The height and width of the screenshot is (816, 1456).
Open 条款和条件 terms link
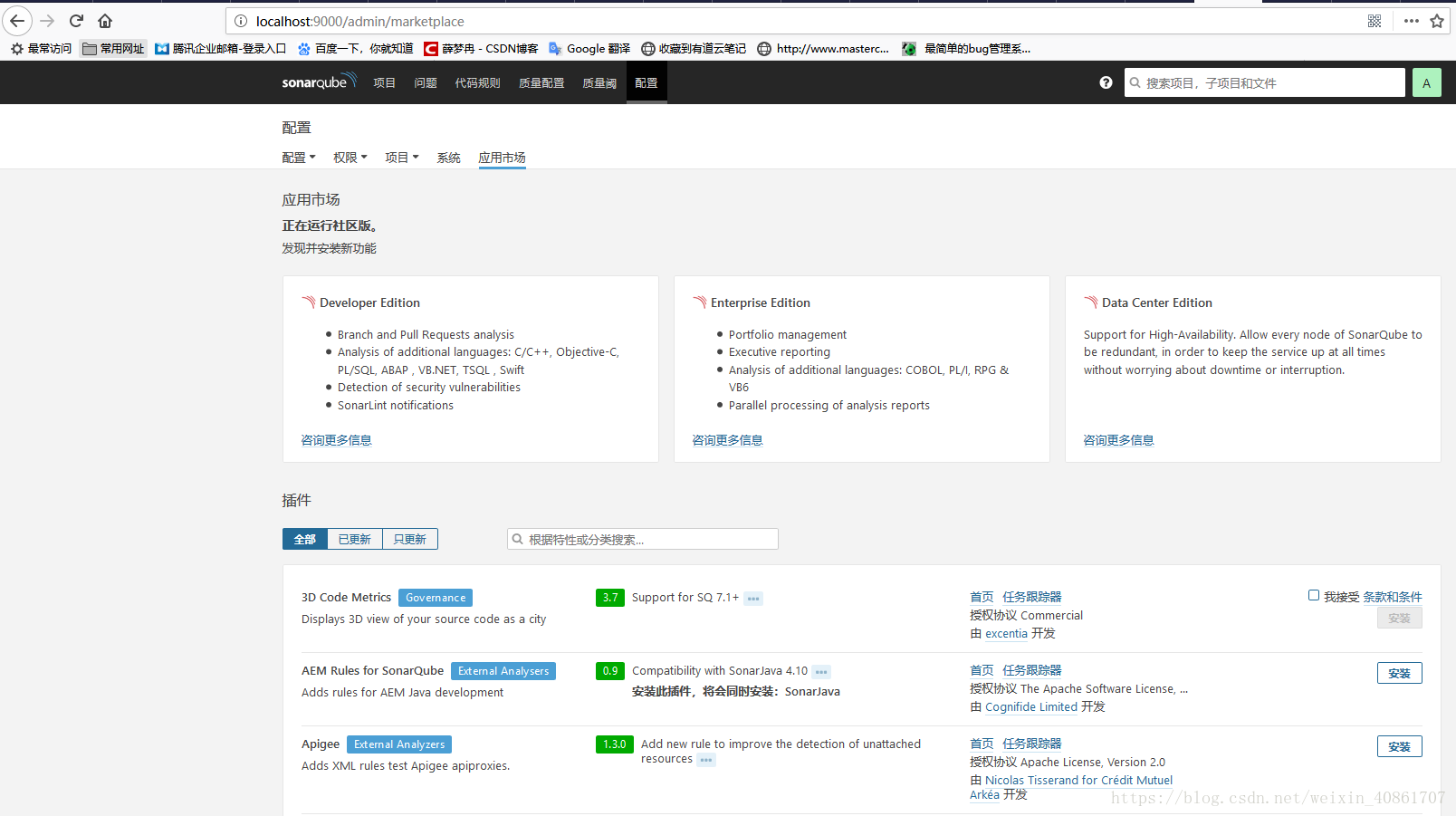tap(1393, 597)
